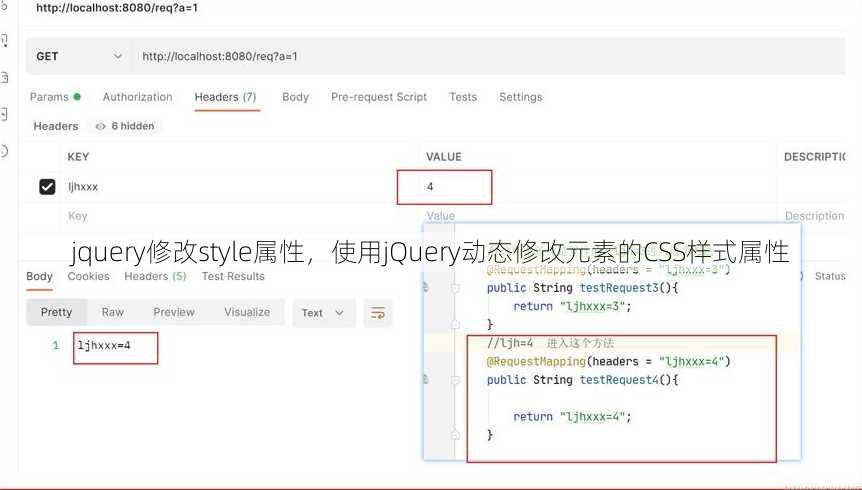Open the response Headers (5) tab
This screenshot has height=490, width=862.
[x=155, y=276]
